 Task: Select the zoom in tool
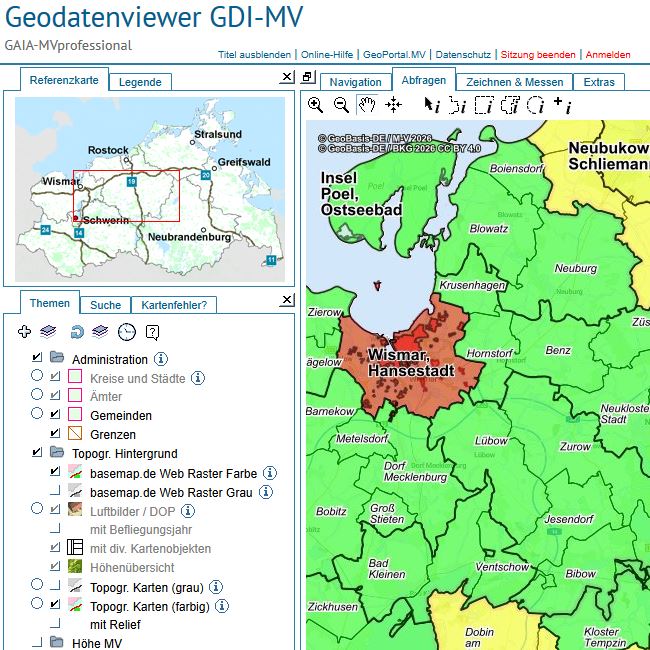pyautogui.click(x=315, y=105)
